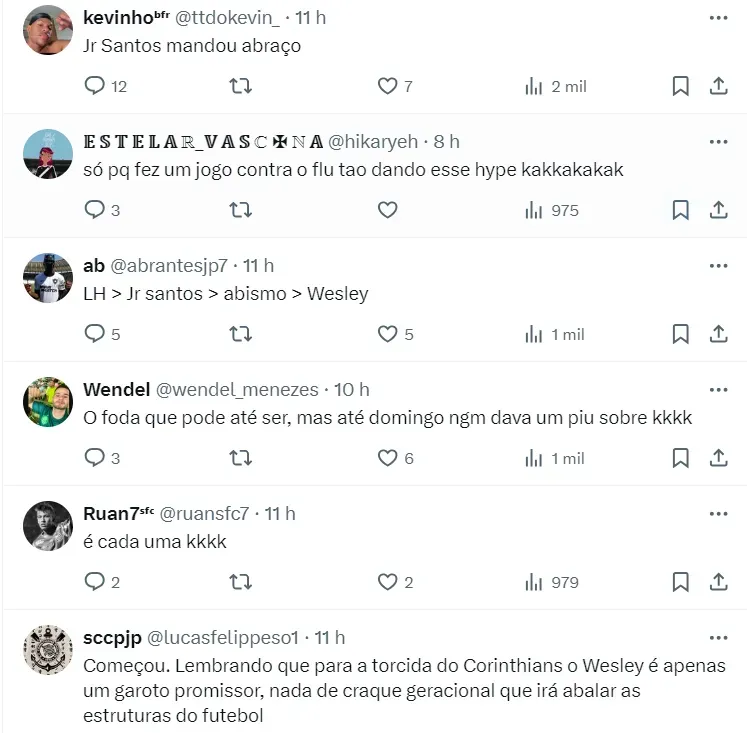Open the view count on Ruan7's tweet
747x733 pixels.
(552, 582)
